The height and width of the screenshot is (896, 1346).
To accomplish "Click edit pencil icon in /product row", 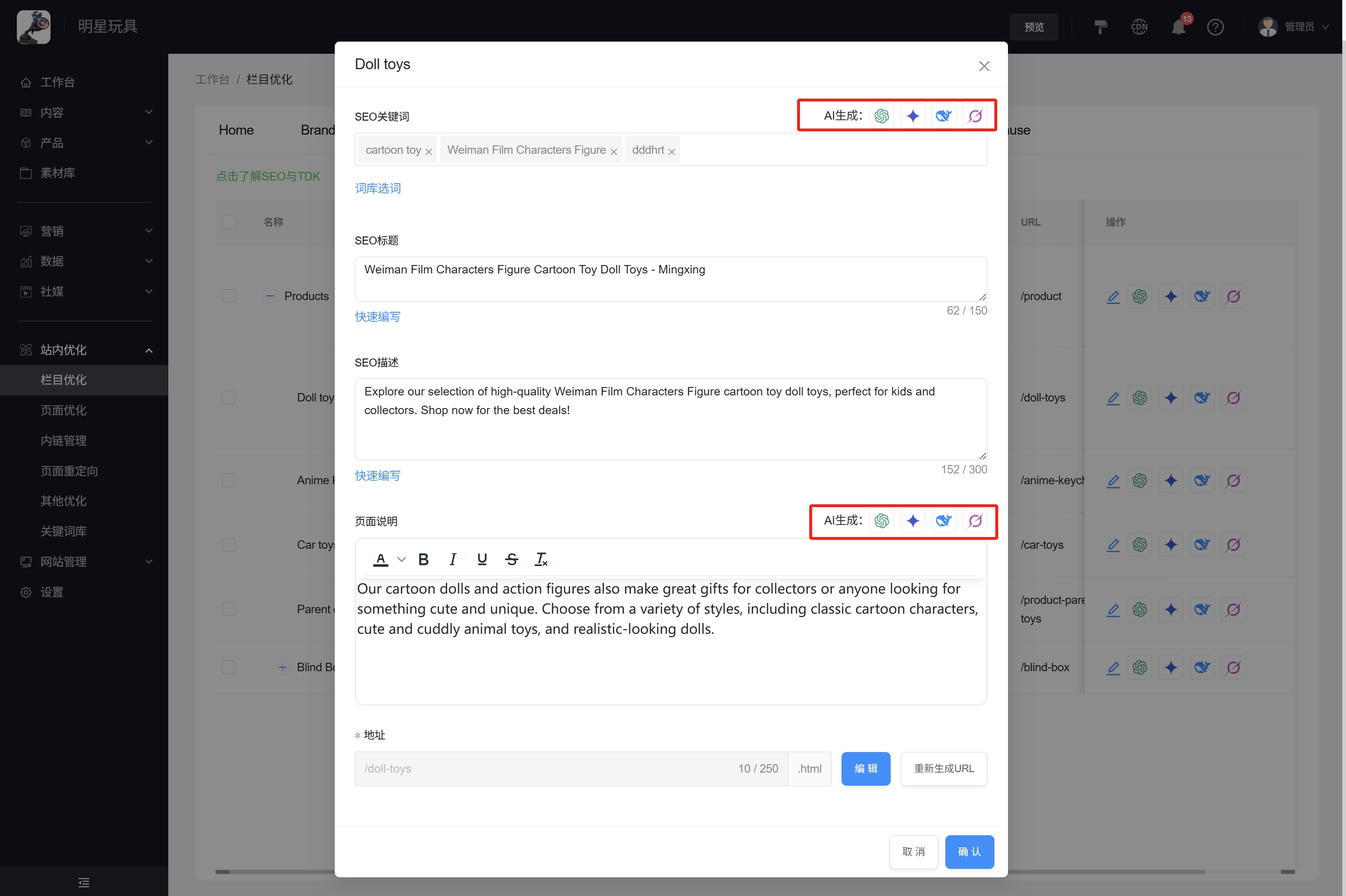I will click(x=1113, y=297).
